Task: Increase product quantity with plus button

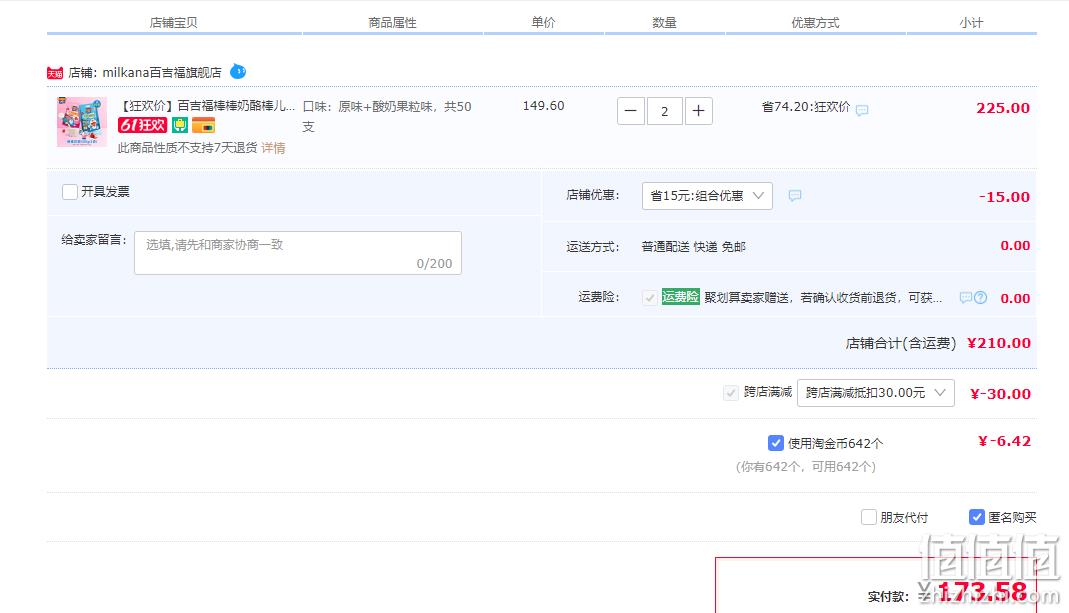Action: (x=699, y=111)
